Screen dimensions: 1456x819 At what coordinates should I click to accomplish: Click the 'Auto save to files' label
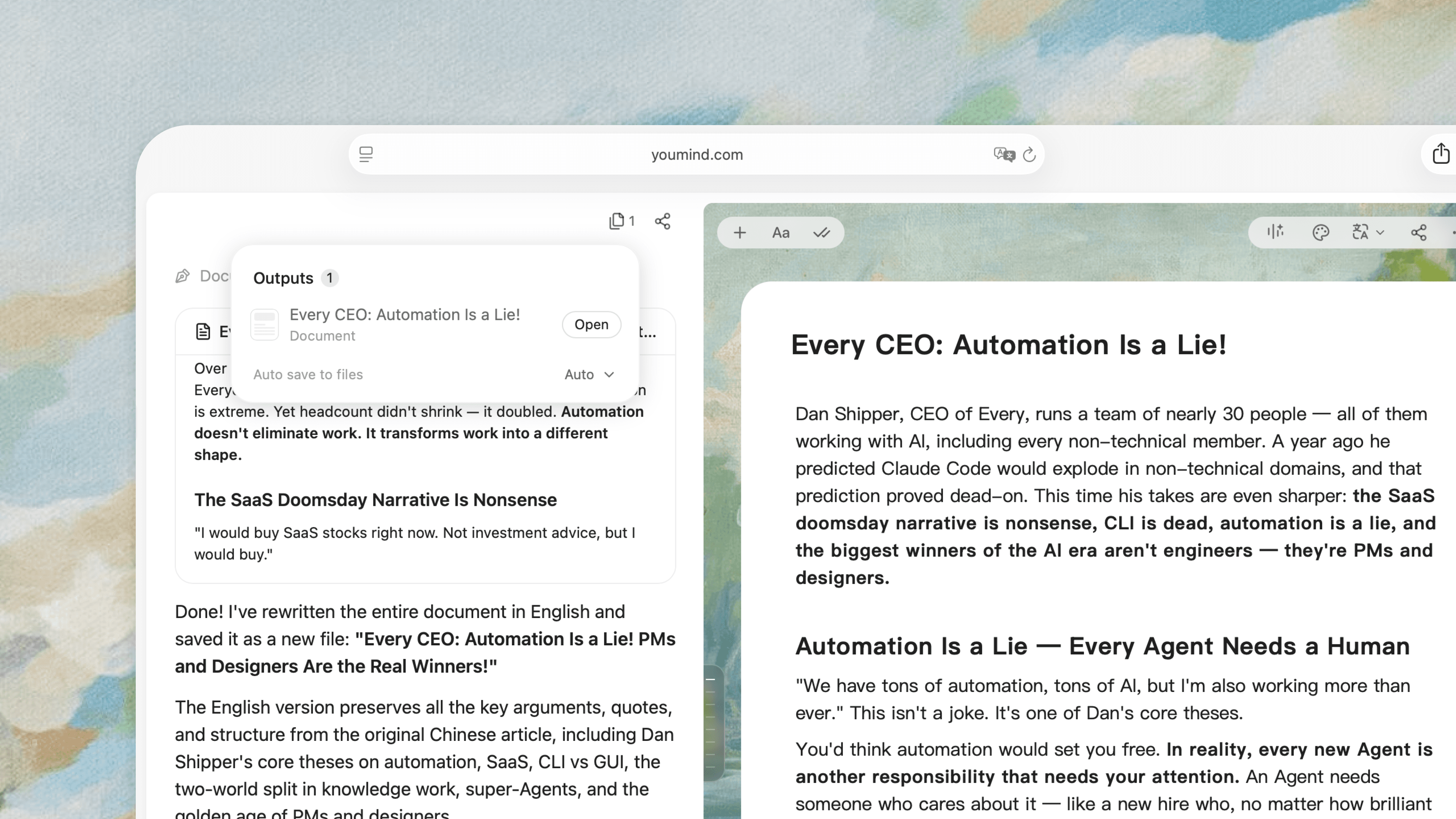(x=308, y=374)
